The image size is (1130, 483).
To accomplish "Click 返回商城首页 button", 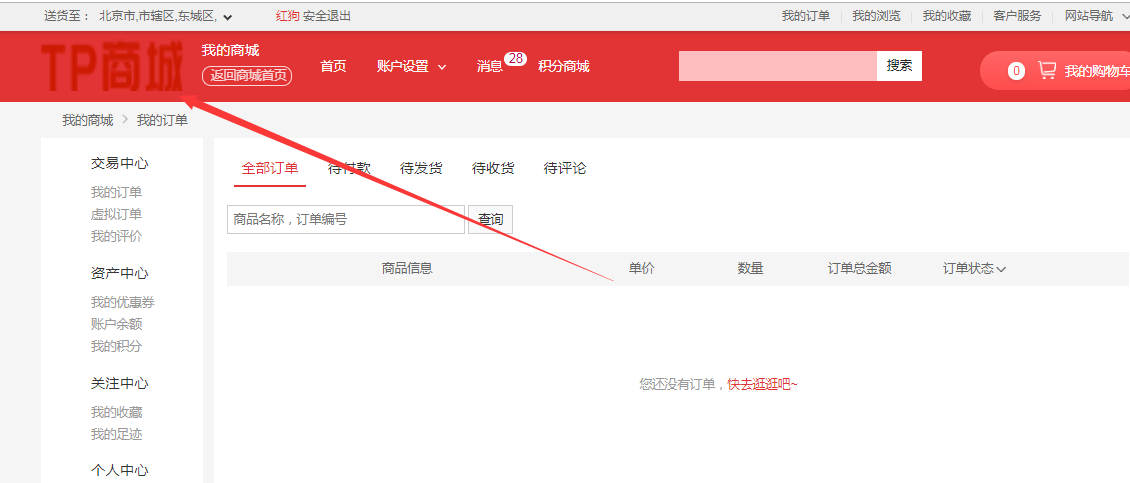I will point(247,75).
